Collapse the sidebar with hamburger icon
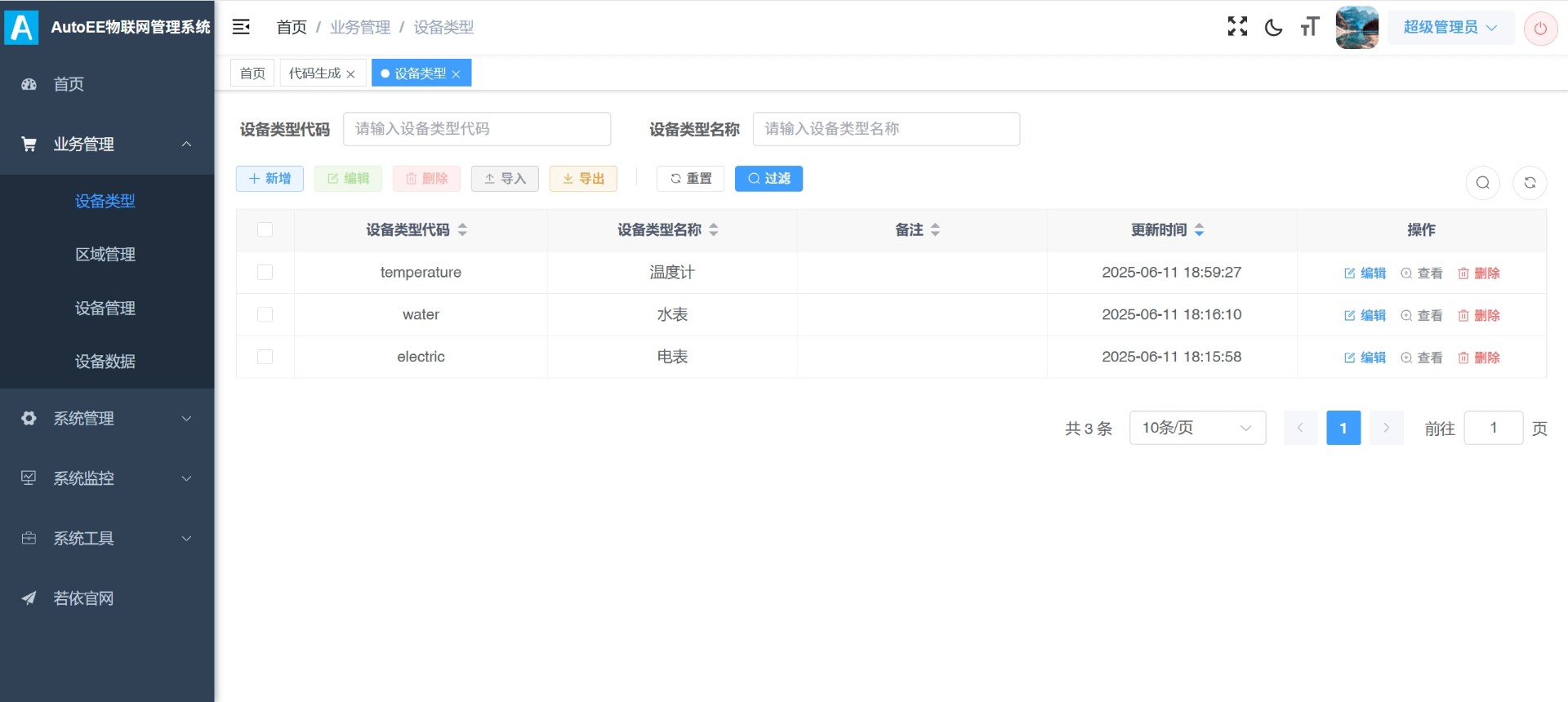The height and width of the screenshot is (702, 1568). [241, 27]
